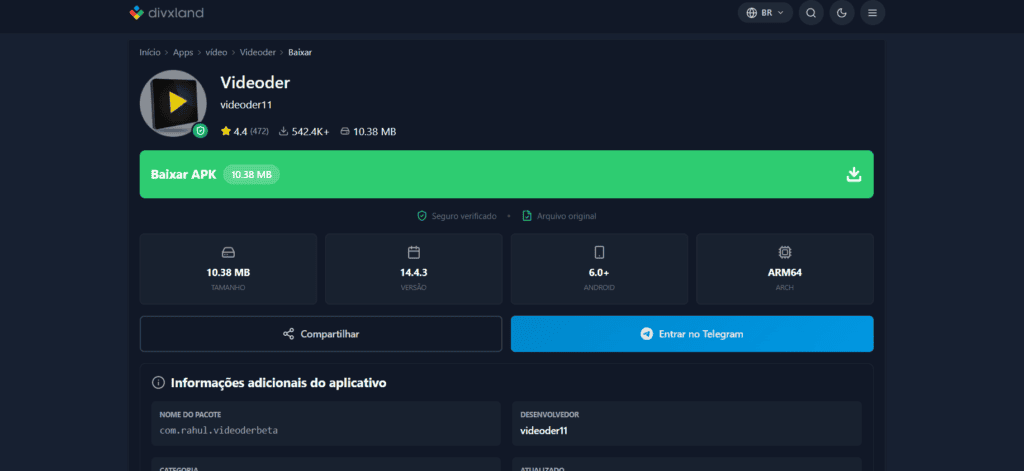The width and height of the screenshot is (1024, 471).
Task: Open Apps breadcrumb link
Action: click(x=183, y=52)
